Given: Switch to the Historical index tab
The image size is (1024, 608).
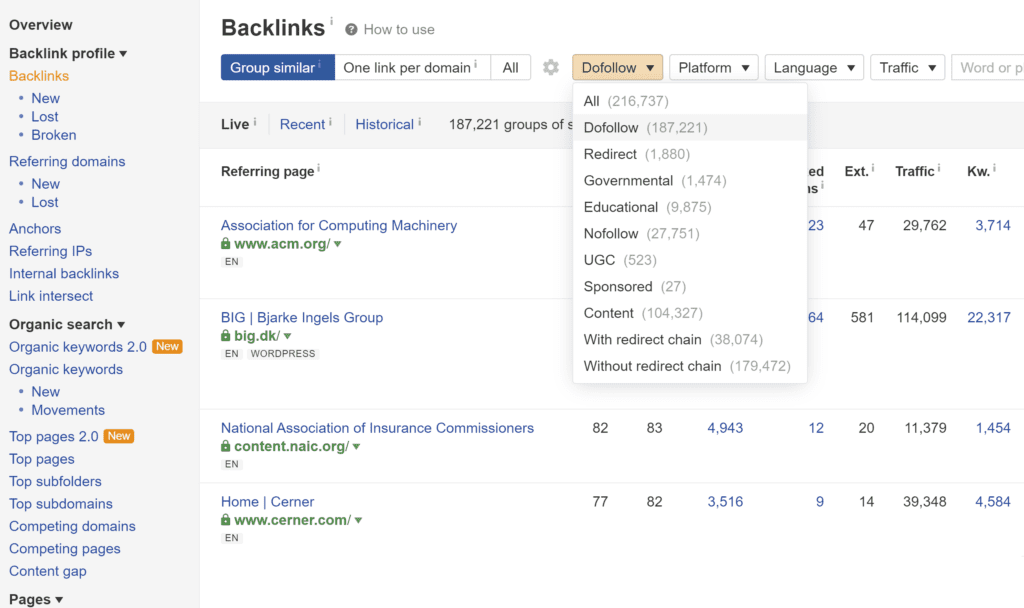Looking at the screenshot, I should click(385, 124).
